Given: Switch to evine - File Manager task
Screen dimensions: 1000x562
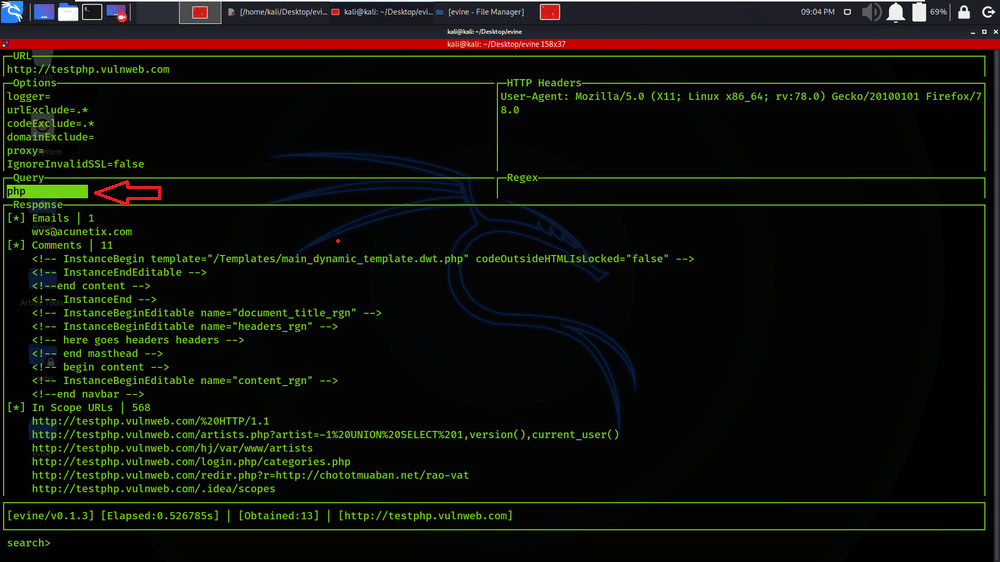Looking at the screenshot, I should (480, 12).
